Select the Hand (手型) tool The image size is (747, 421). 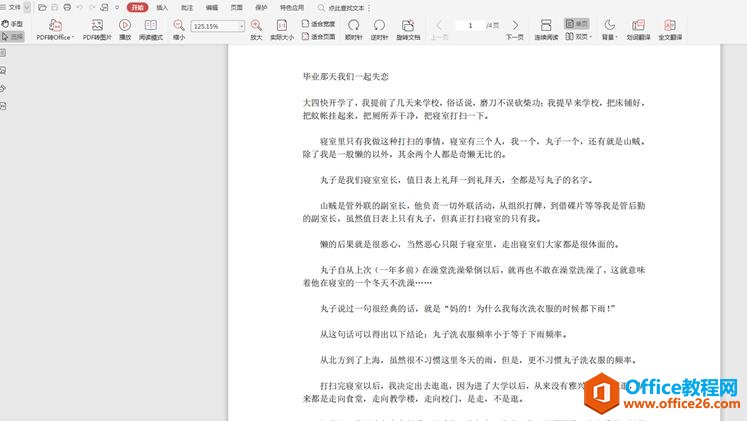[x=12, y=24]
